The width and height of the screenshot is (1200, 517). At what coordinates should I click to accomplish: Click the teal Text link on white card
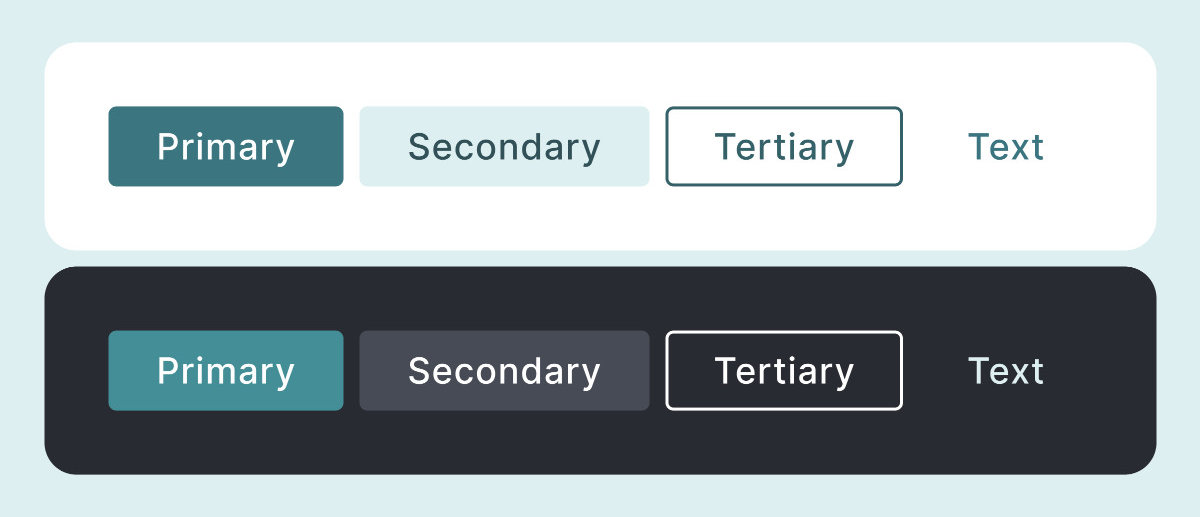tap(1006, 147)
